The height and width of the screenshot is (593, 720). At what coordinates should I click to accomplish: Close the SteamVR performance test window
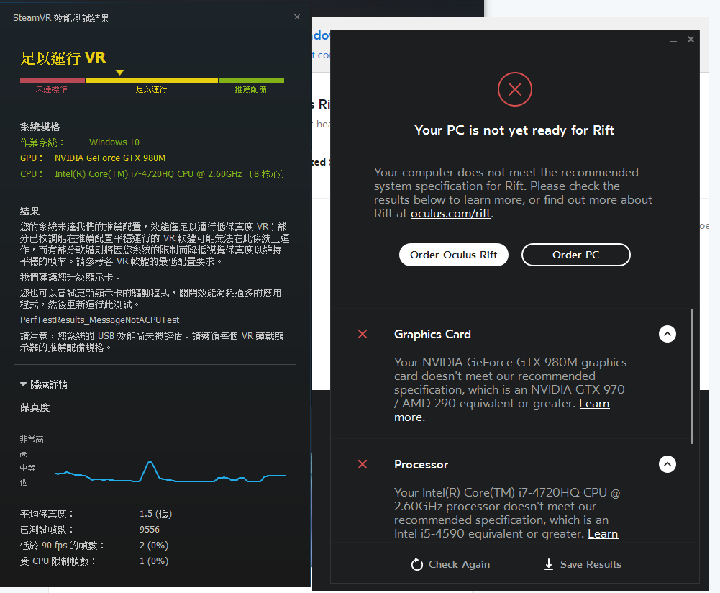click(297, 17)
